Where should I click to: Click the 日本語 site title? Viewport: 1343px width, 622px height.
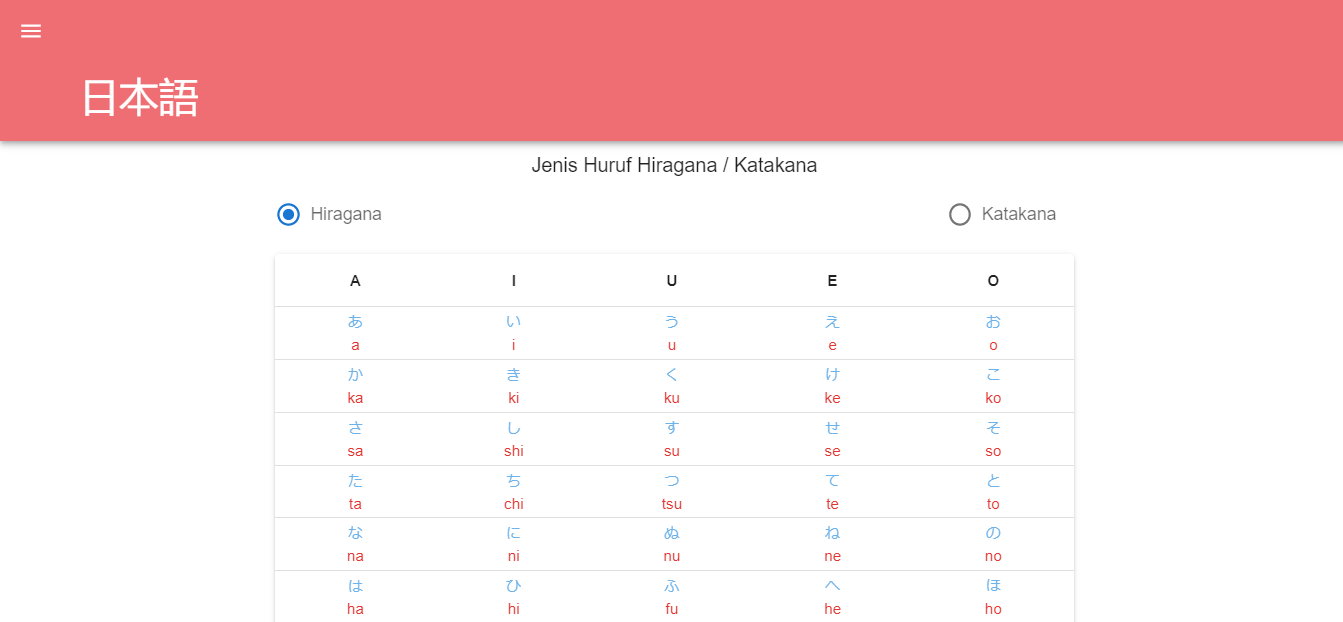tap(140, 99)
